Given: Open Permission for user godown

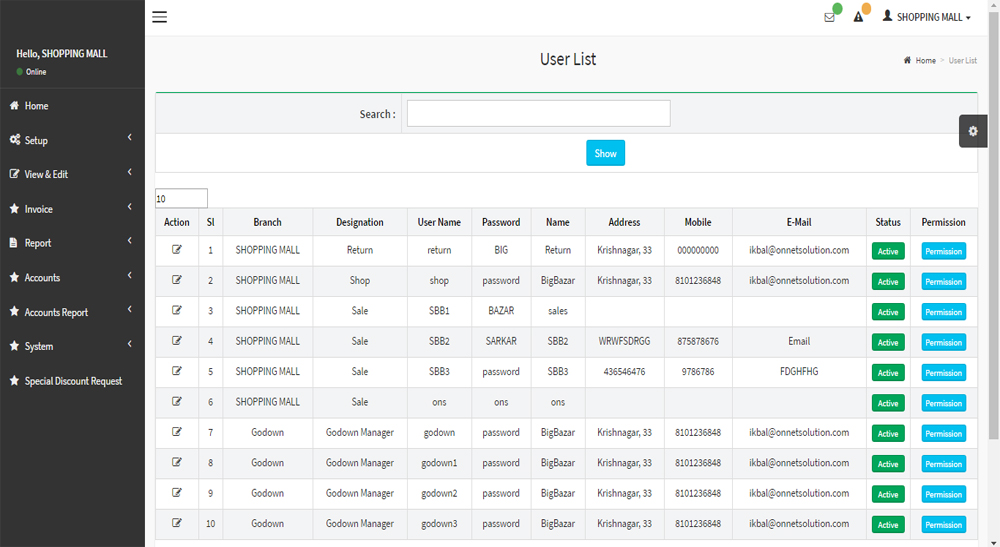Looking at the screenshot, I should tap(943, 434).
